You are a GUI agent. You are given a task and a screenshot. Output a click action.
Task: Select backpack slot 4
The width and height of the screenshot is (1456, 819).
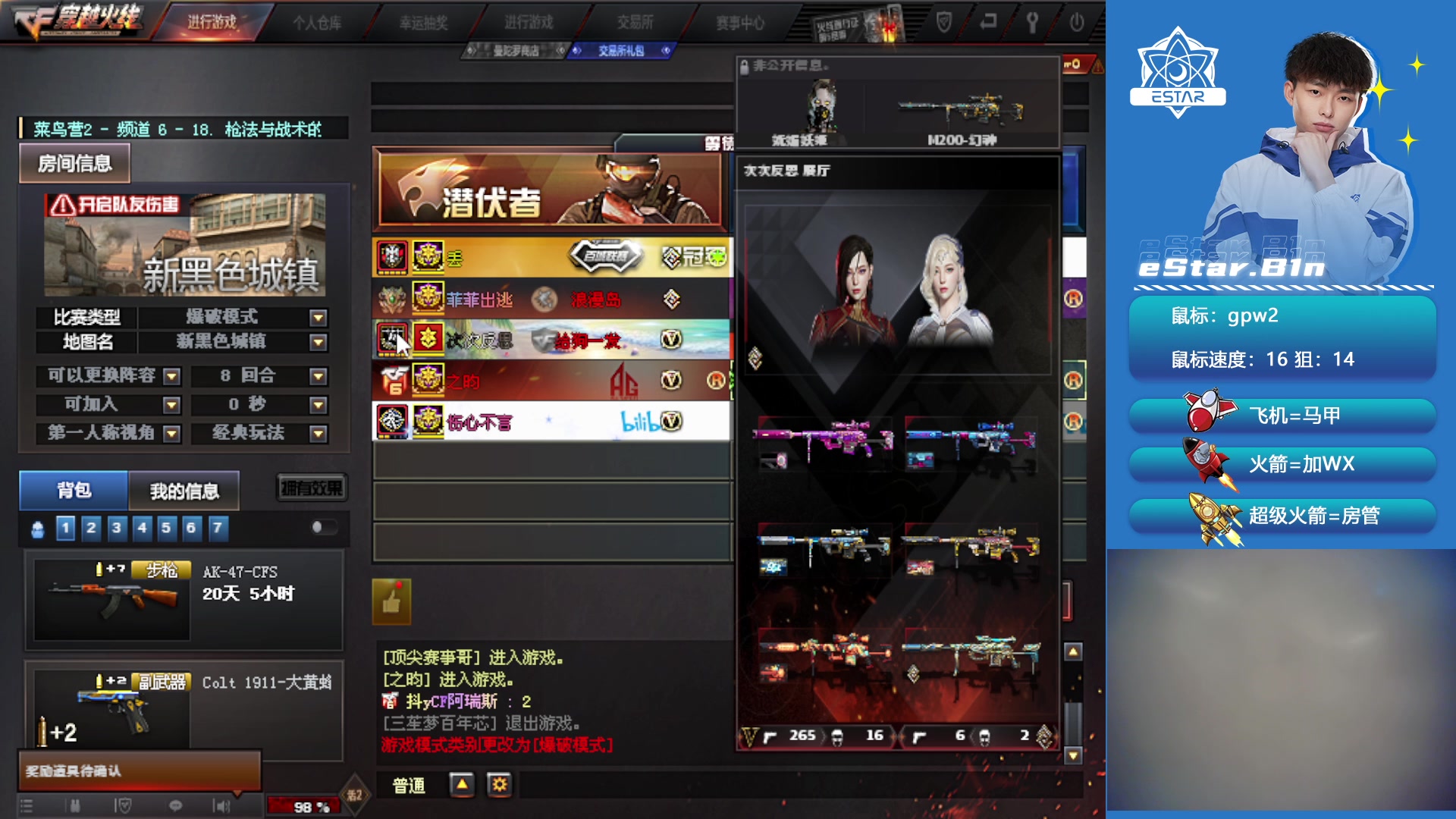coord(142,528)
